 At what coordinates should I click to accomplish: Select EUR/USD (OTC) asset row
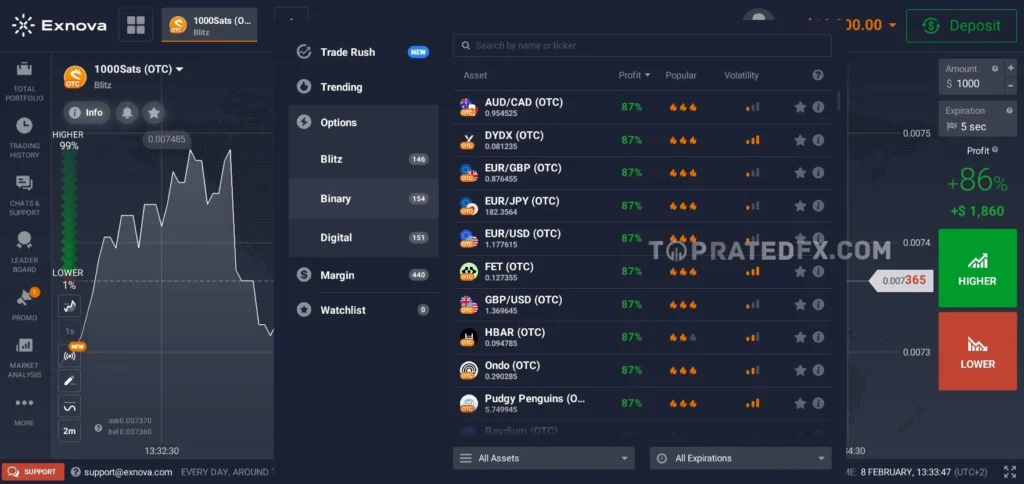click(642, 238)
